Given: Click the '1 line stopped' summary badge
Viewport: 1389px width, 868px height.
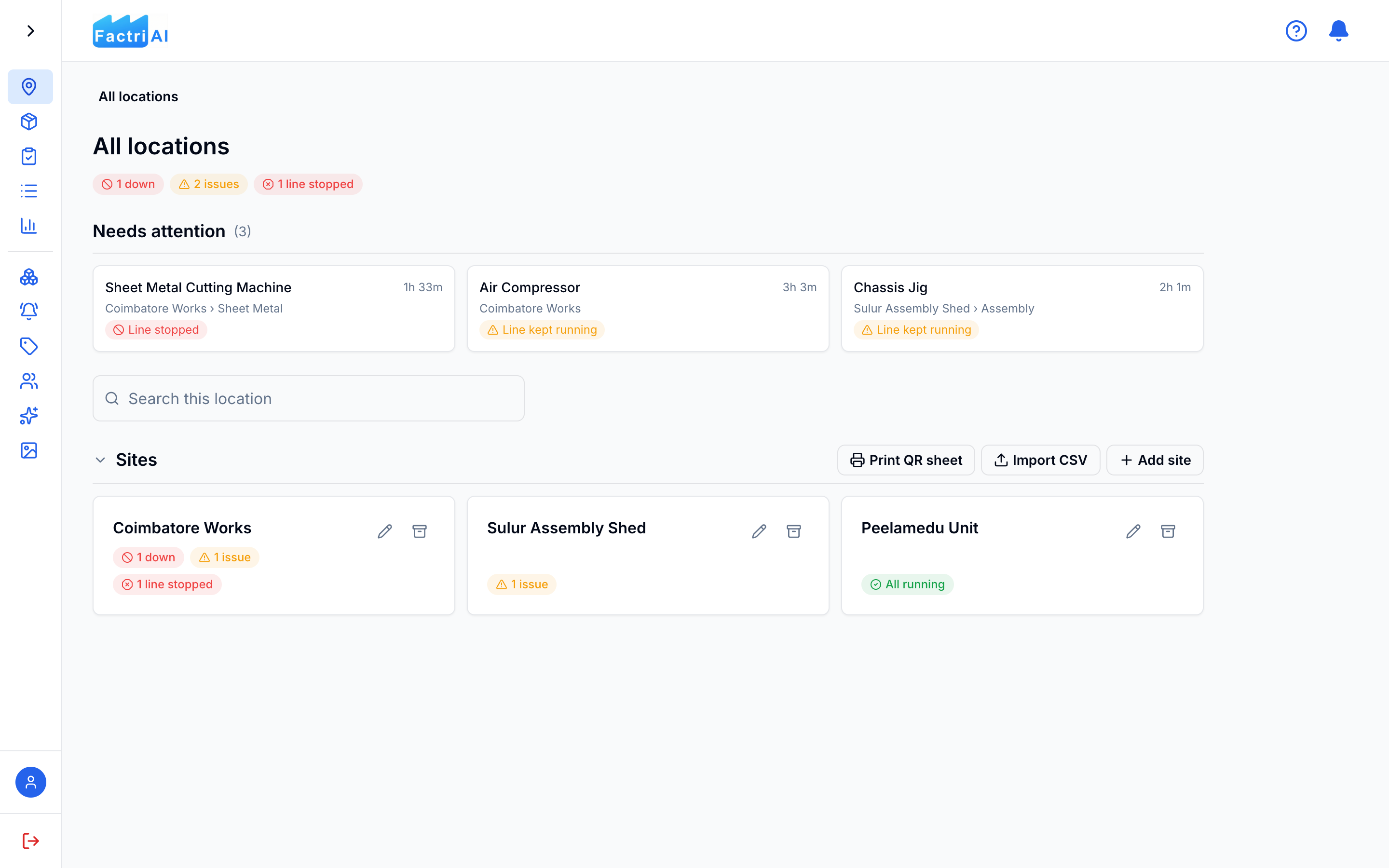Looking at the screenshot, I should (x=308, y=184).
